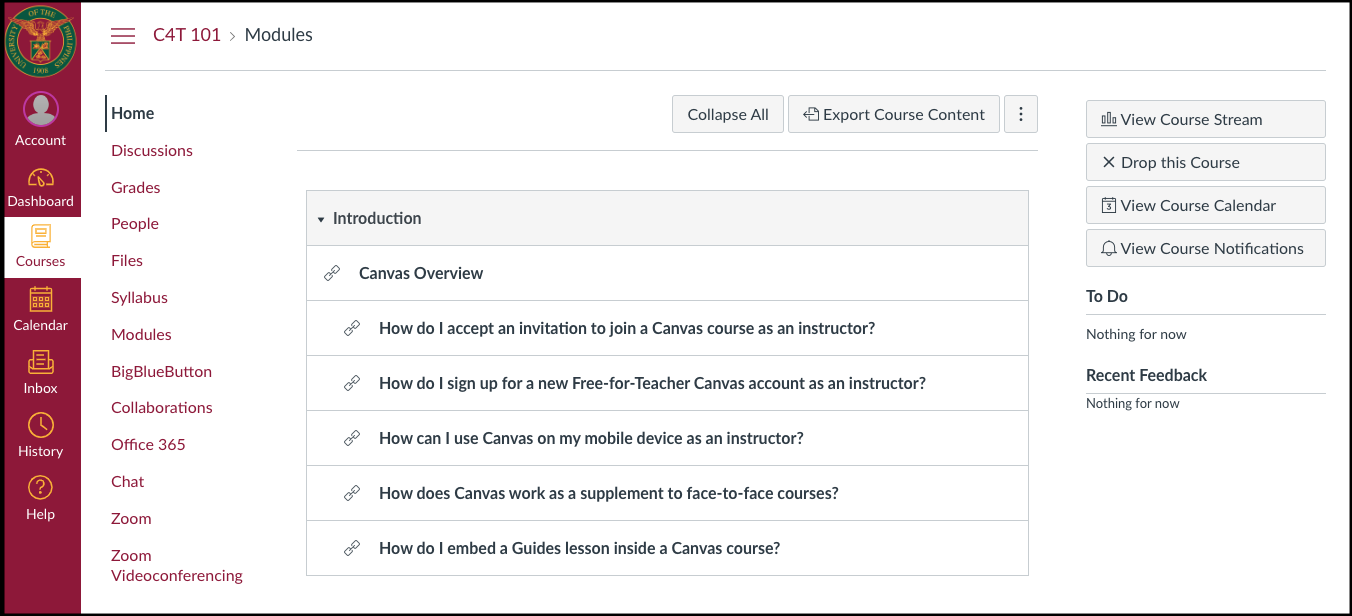1352x616 pixels.
Task: Open History in the global sidebar
Action: tap(41, 435)
